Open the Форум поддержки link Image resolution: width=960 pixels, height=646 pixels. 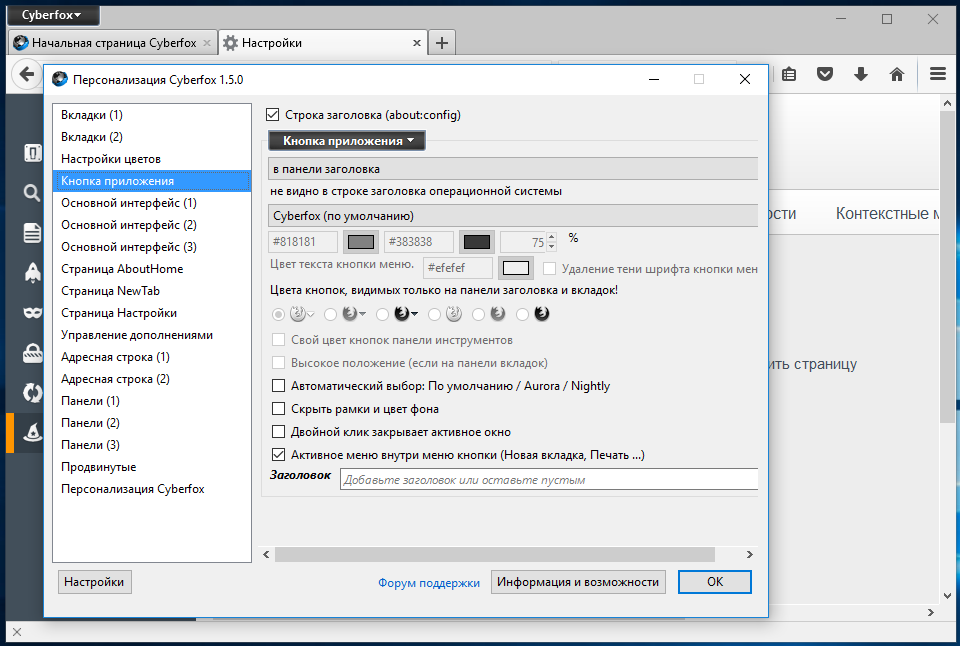[x=429, y=582]
